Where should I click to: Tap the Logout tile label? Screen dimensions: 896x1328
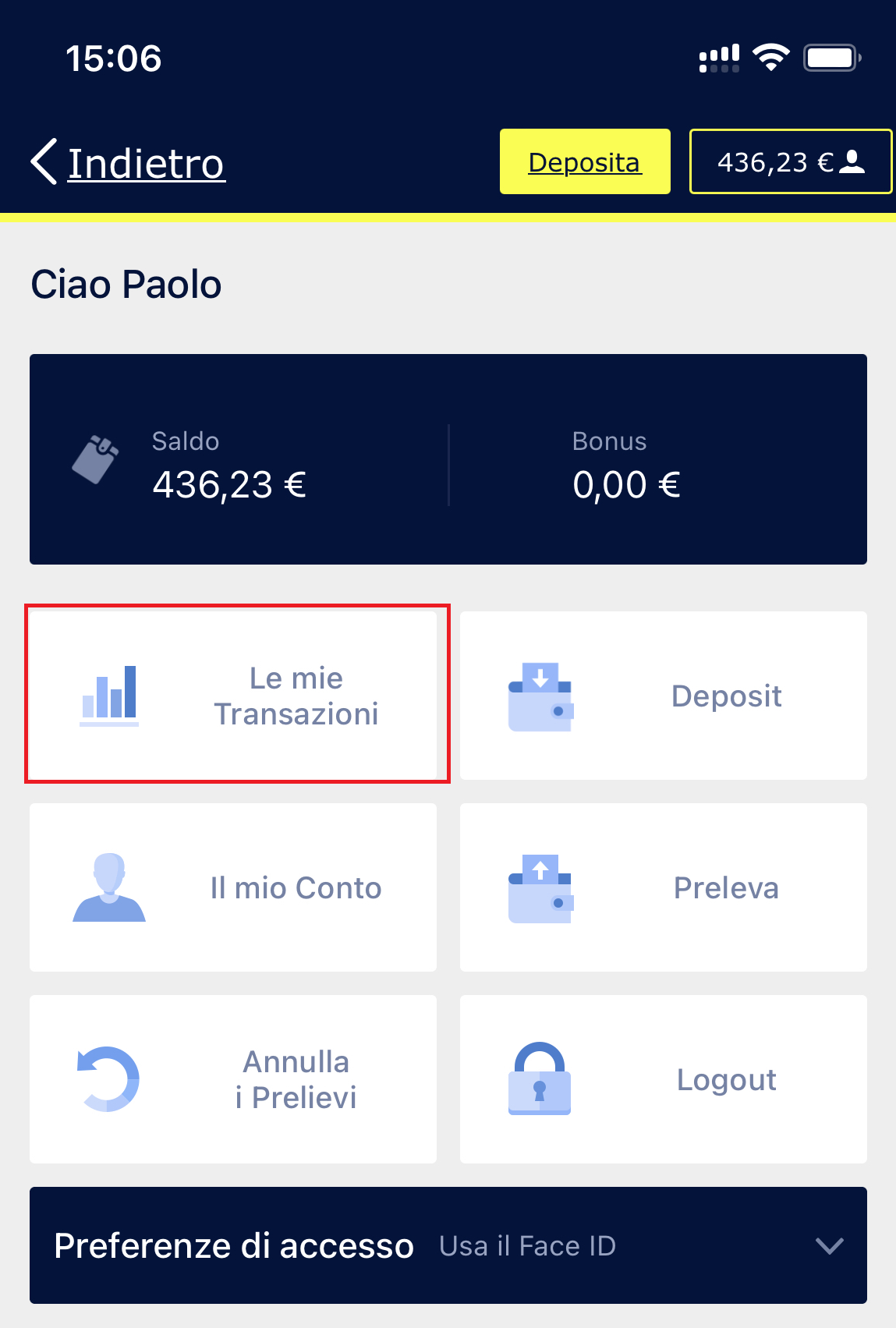click(x=726, y=1080)
